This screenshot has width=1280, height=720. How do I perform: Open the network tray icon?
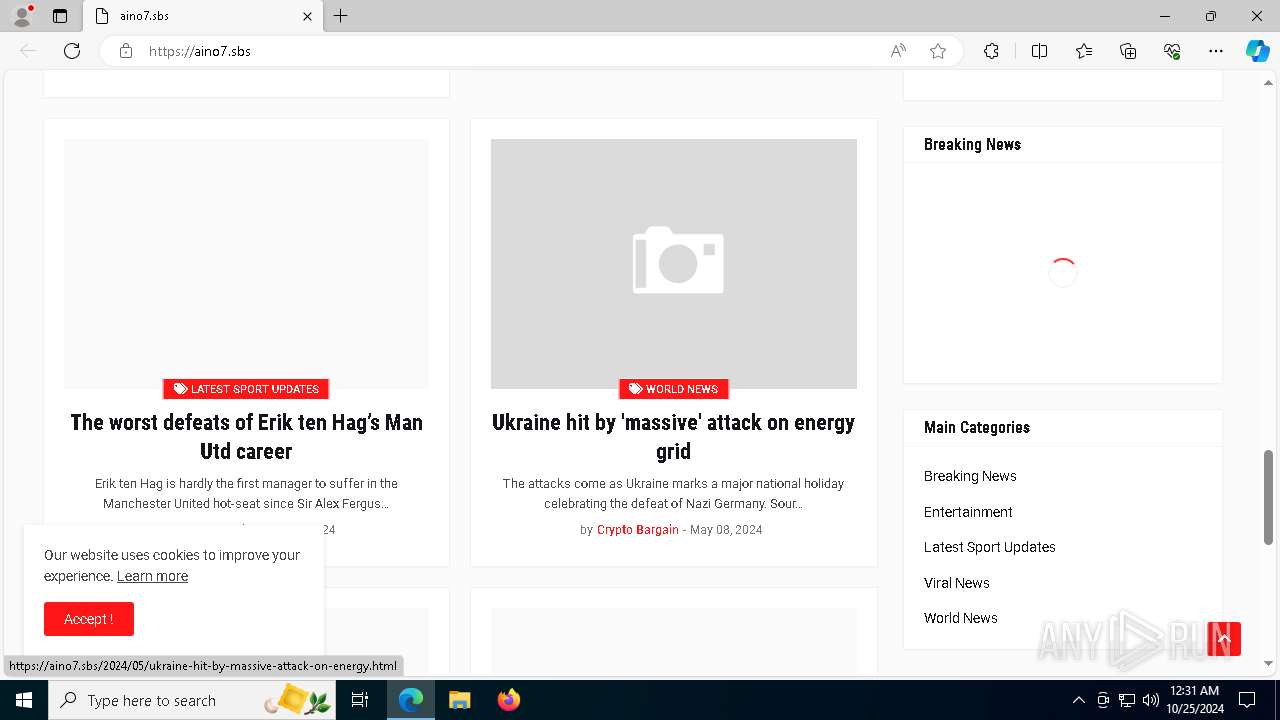(x=1127, y=700)
